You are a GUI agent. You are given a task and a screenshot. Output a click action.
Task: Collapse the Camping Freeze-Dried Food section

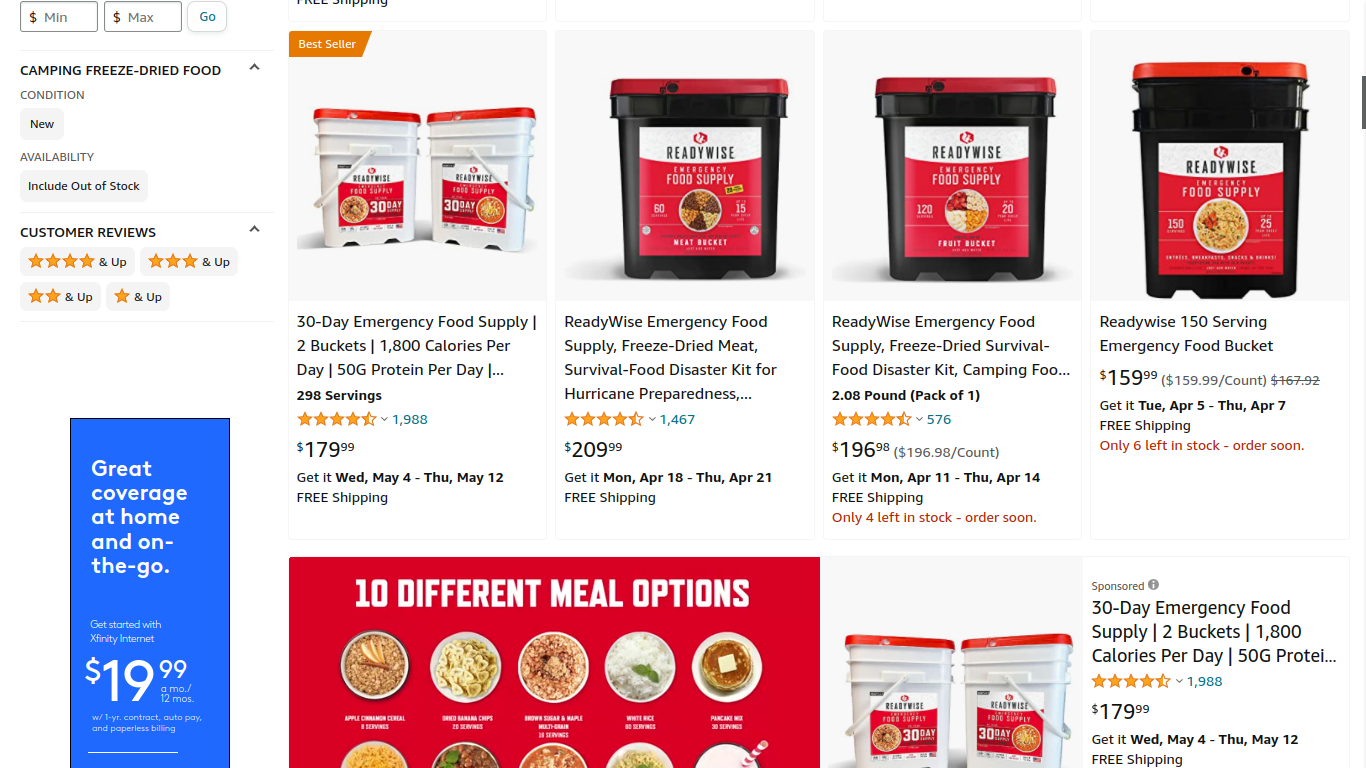click(254, 68)
